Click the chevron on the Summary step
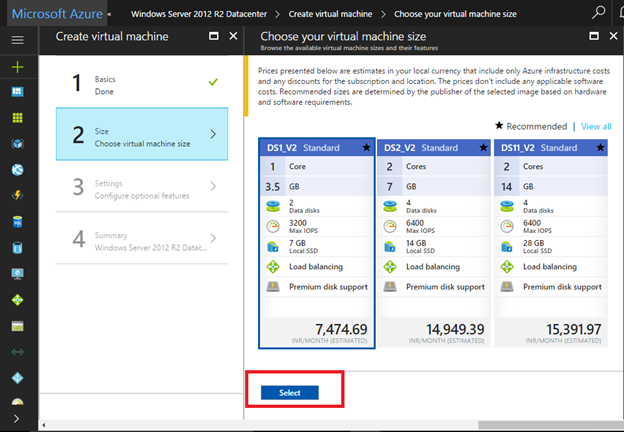 pos(213,238)
